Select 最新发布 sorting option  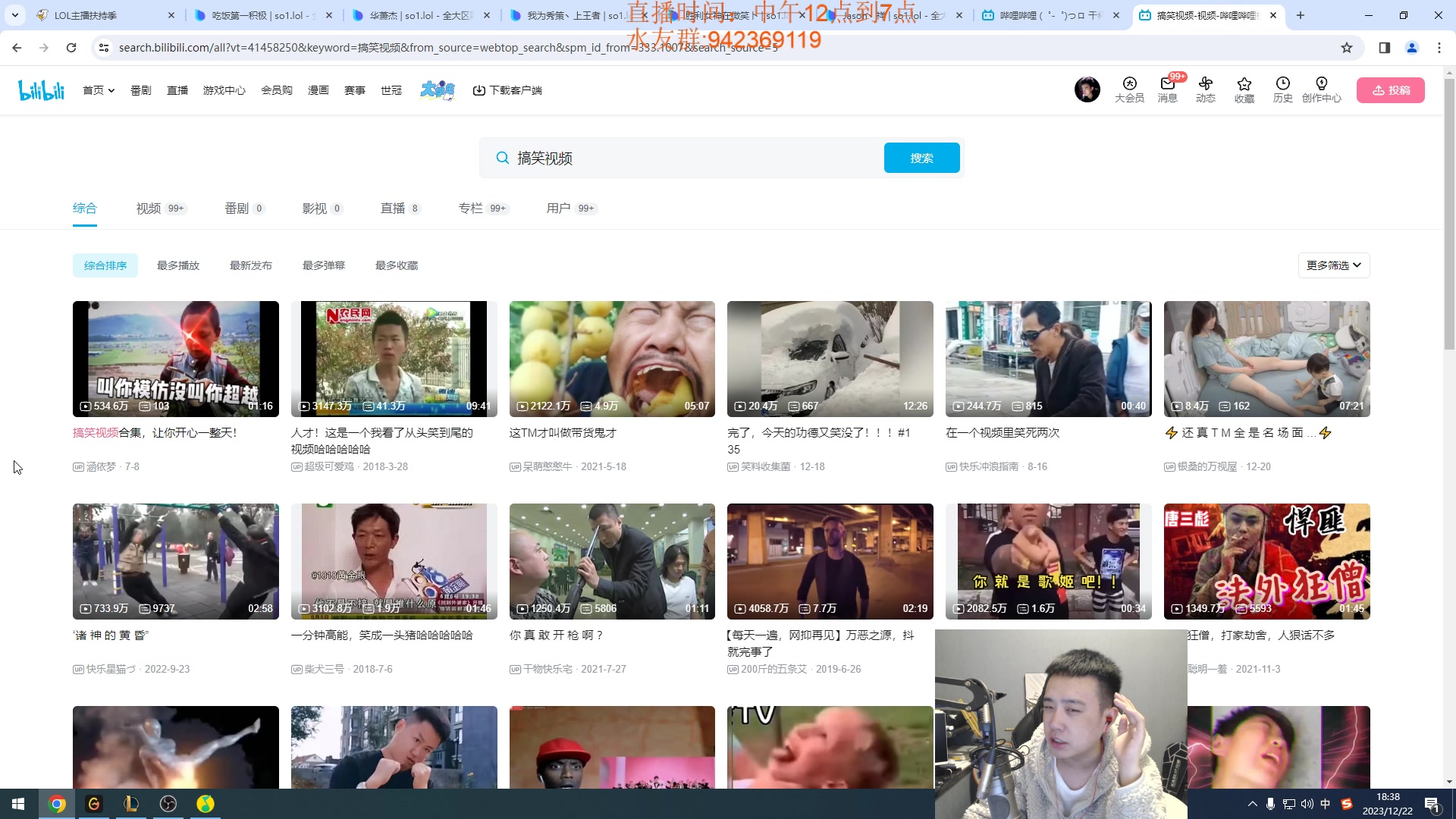pyautogui.click(x=251, y=265)
